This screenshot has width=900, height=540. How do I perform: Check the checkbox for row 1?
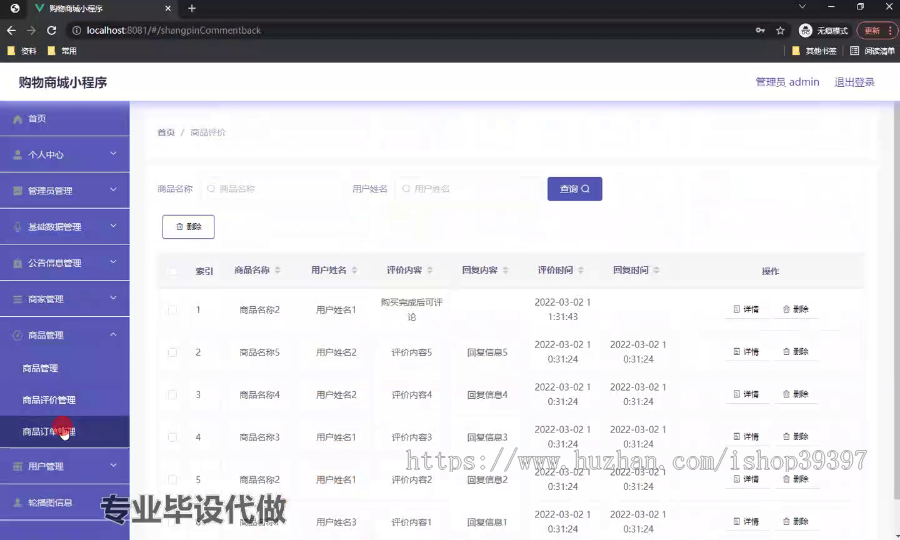[x=172, y=310]
